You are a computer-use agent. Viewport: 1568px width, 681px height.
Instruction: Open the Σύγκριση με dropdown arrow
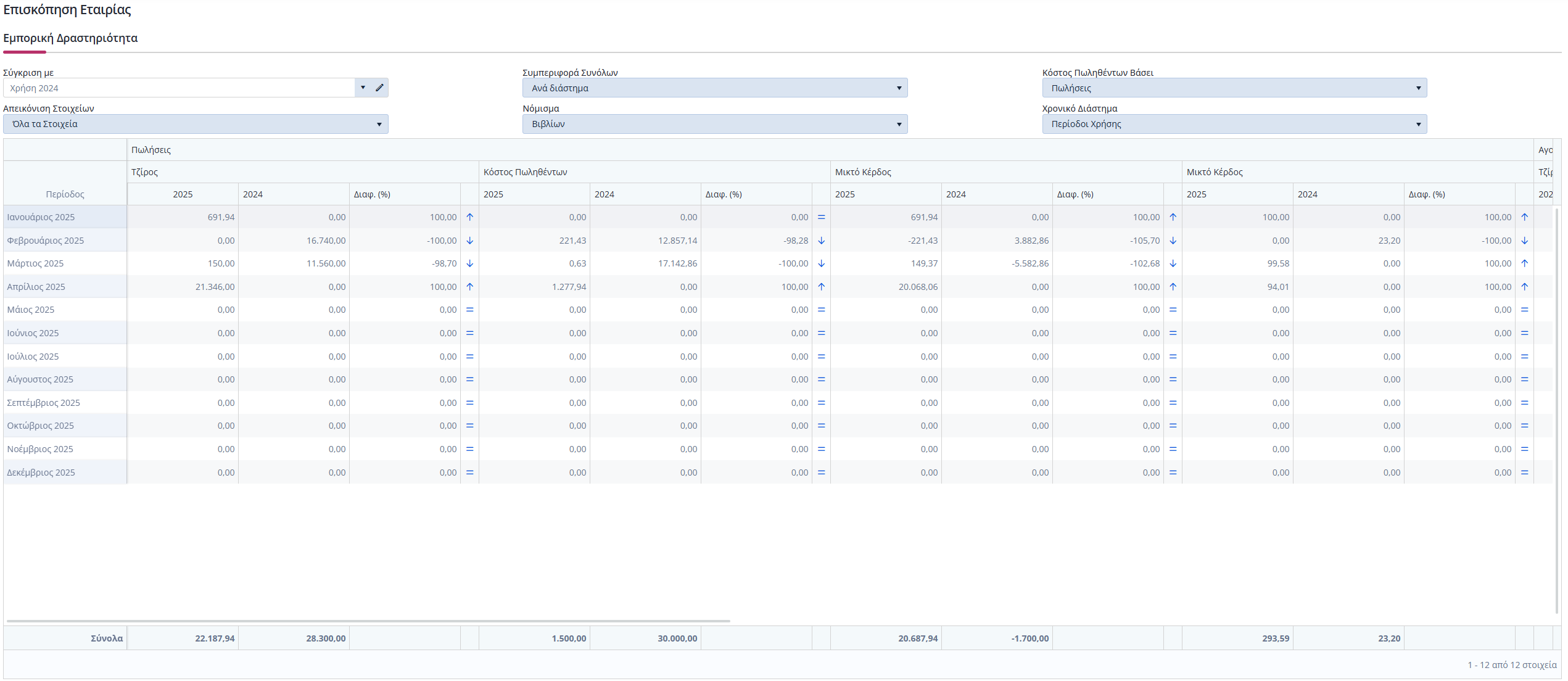click(x=363, y=88)
